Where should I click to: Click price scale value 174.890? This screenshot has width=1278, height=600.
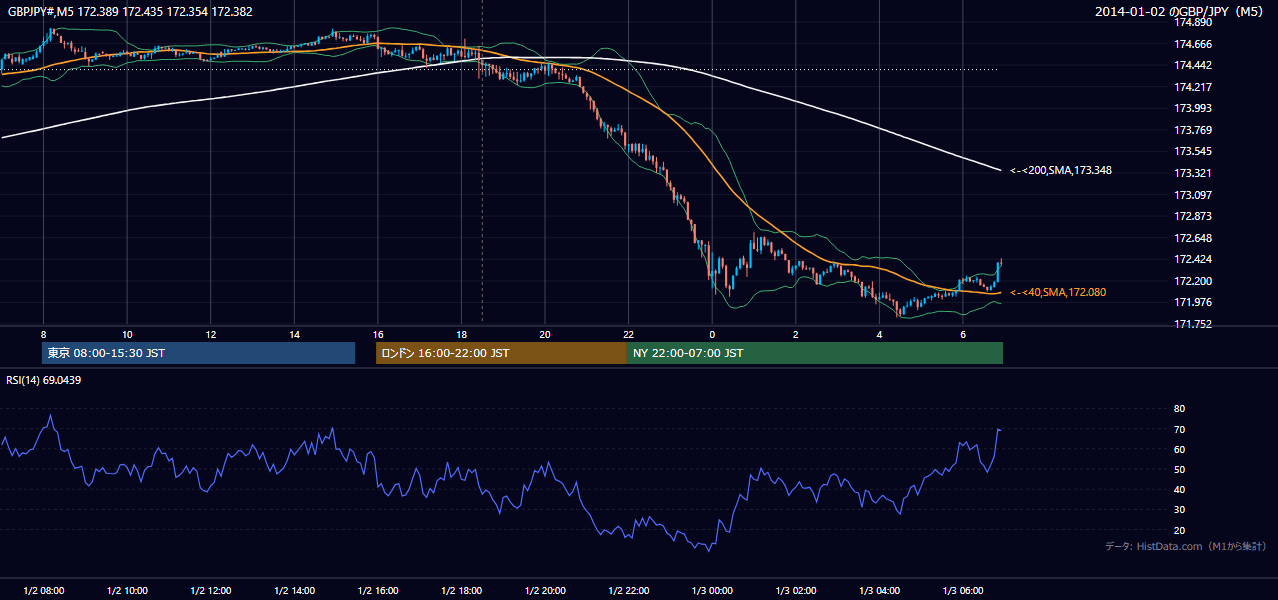tap(1192, 22)
